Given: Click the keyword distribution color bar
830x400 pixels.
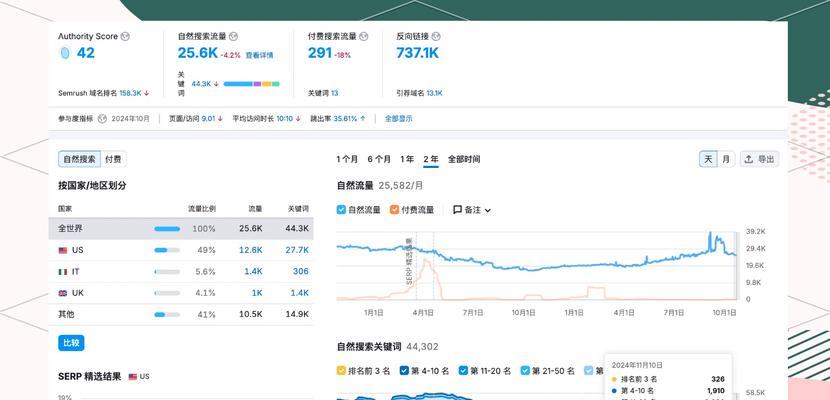Looking at the screenshot, I should coord(251,84).
